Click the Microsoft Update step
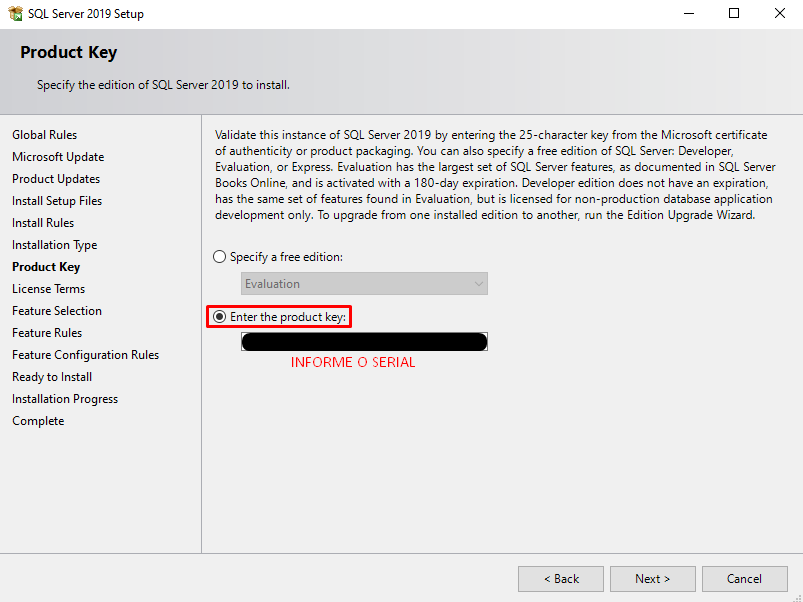 (58, 157)
